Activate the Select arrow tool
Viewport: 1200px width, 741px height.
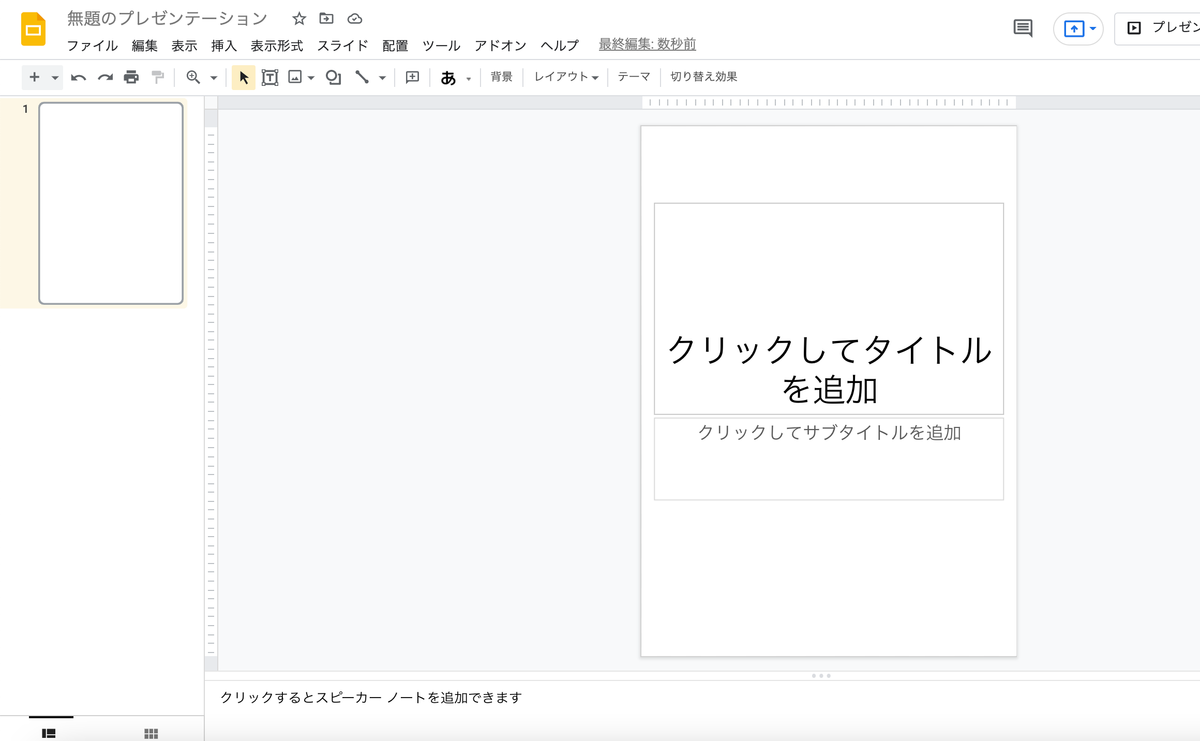(243, 77)
